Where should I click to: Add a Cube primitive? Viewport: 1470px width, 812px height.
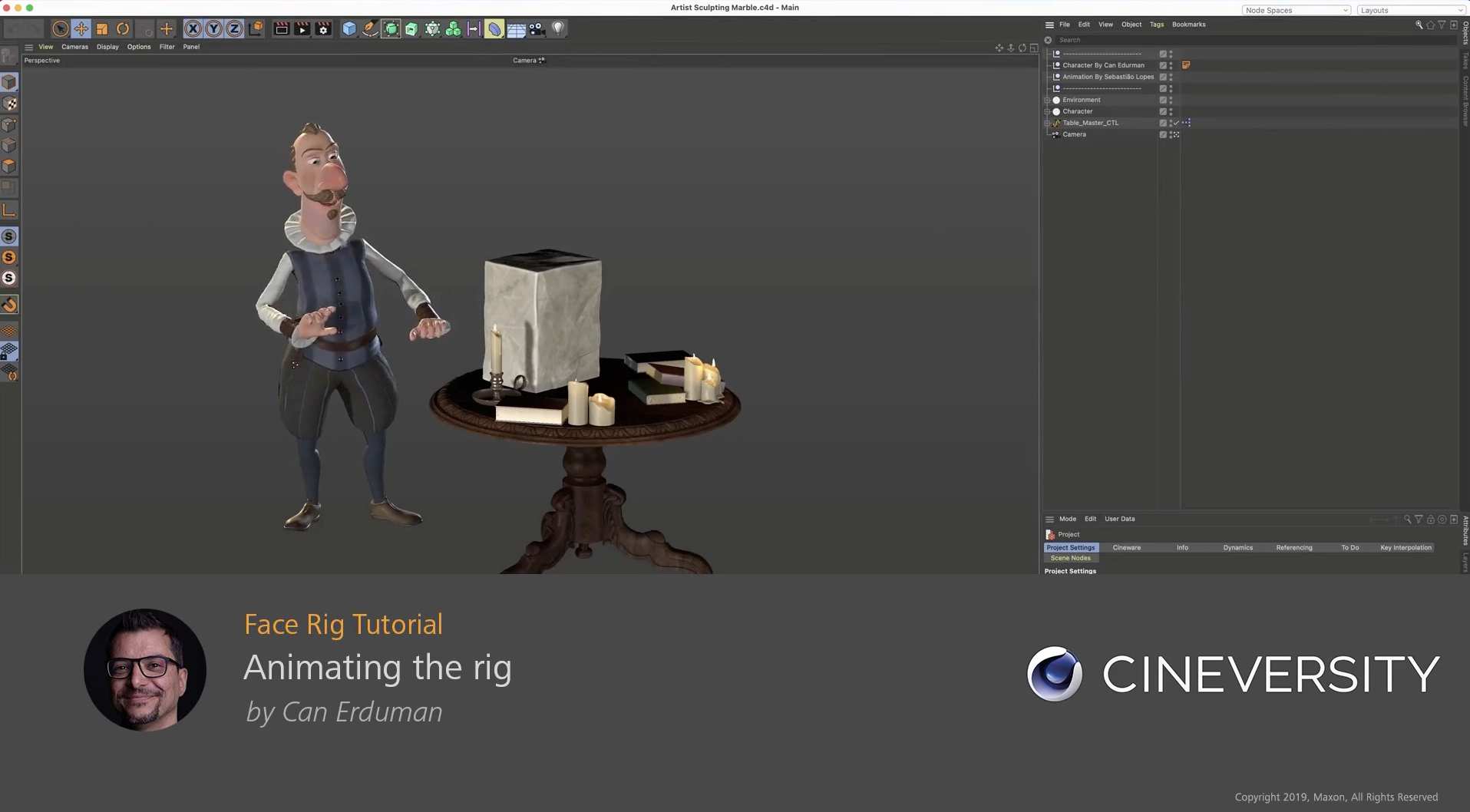[x=349, y=28]
